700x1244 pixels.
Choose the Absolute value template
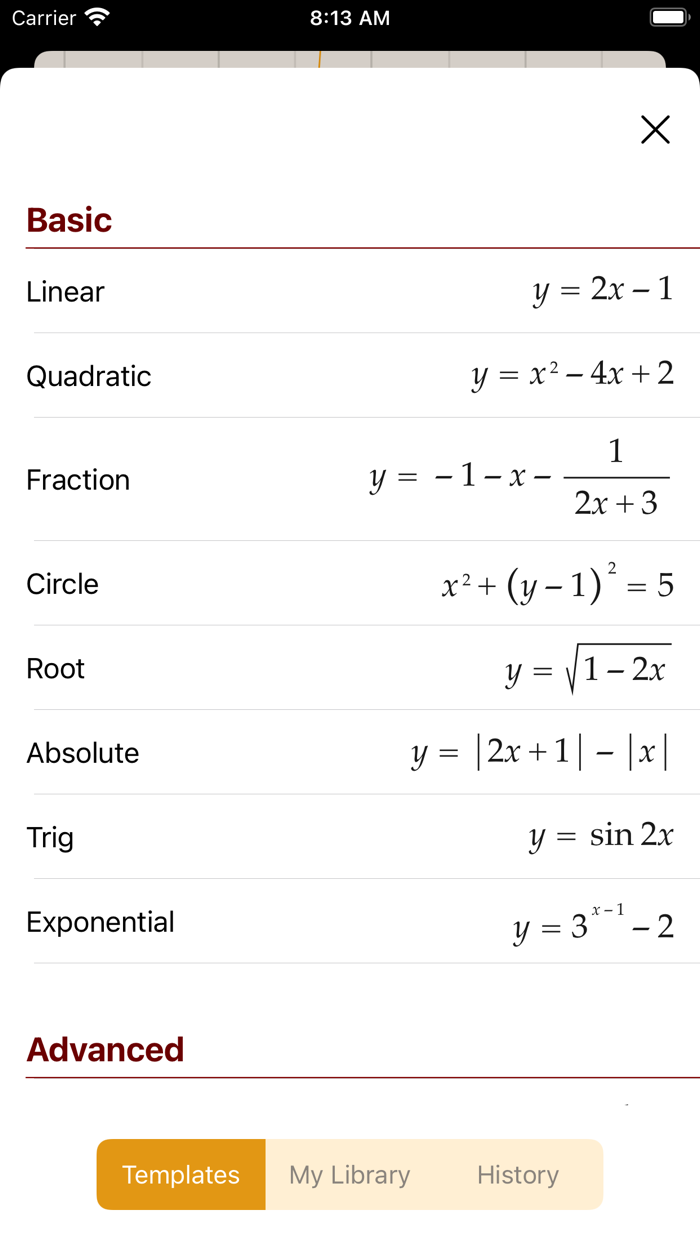(350, 752)
